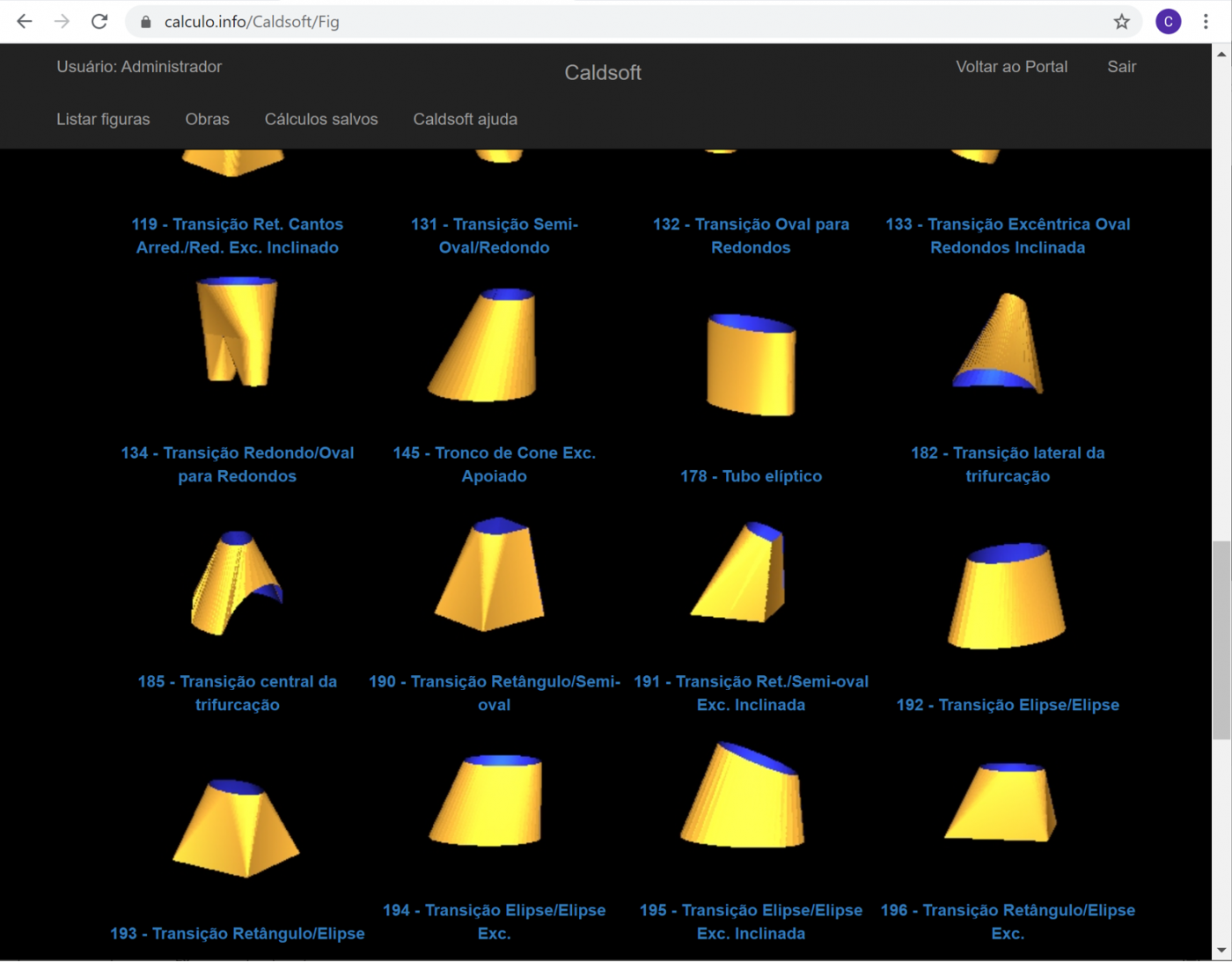Open the Caldsoft ajuda help page
The image size is (1232, 962).
465,119
